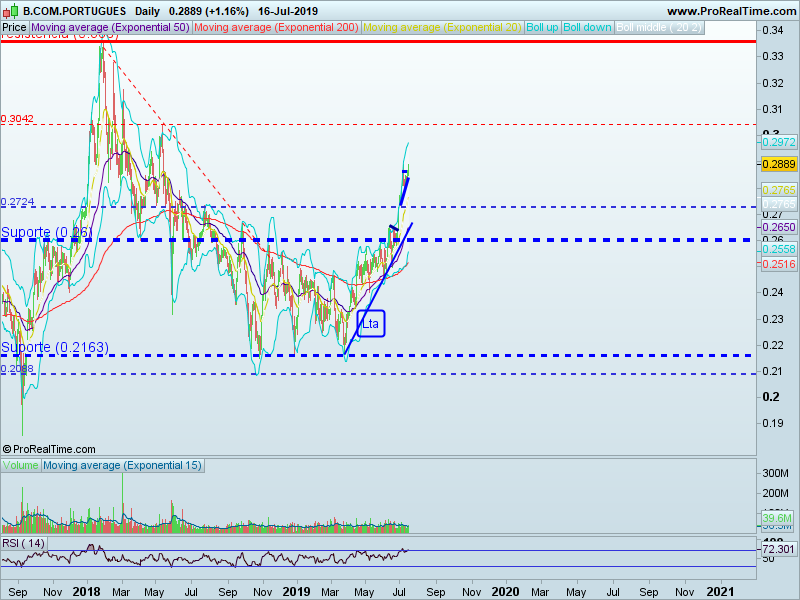Click the 39.6M volume value tag

click(777, 518)
